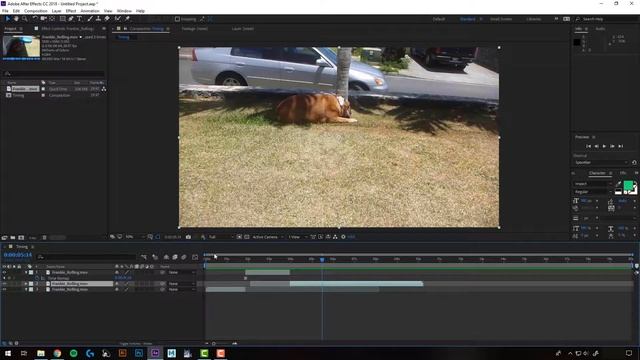This screenshot has width=640, height=360.
Task: Open Chrome from the taskbar
Action: 57,353
